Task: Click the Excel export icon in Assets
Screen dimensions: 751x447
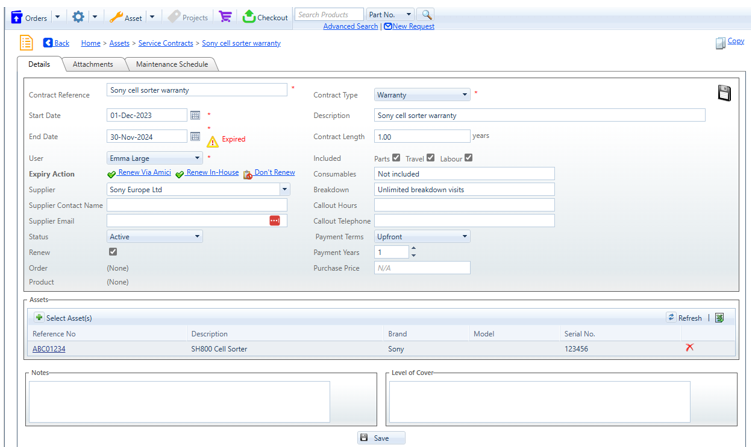Action: click(x=719, y=318)
